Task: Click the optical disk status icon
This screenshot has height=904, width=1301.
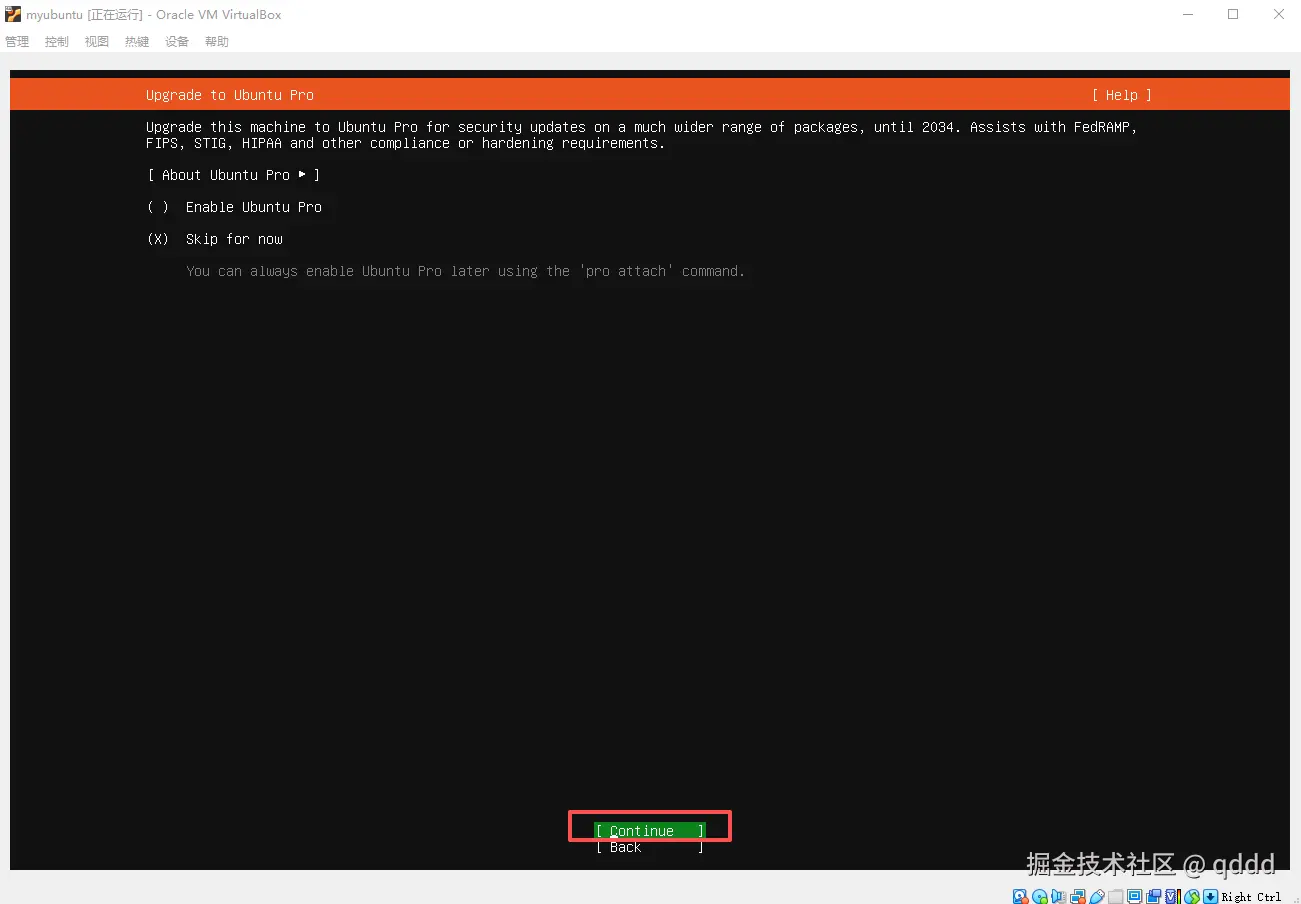Action: click(1040, 896)
